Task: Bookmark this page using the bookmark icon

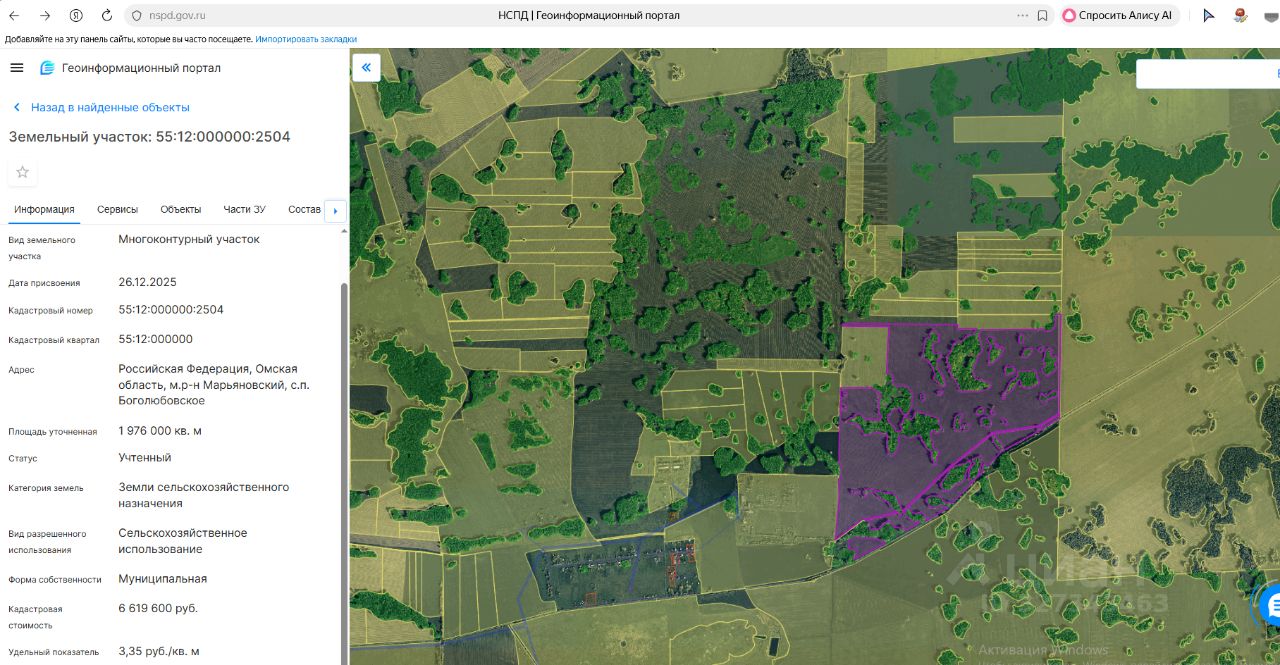Action: point(1042,16)
